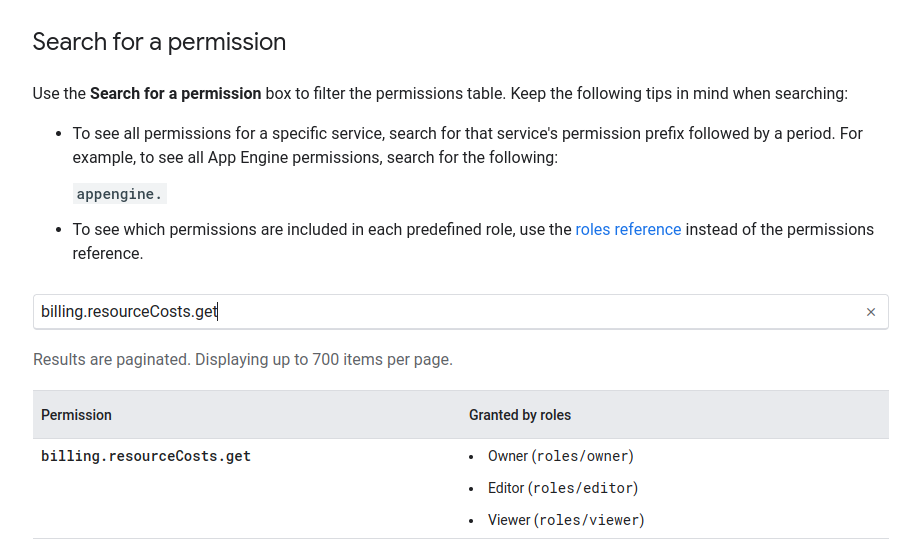Click the appengine. code example
The image size is (915, 547).
[x=119, y=194]
